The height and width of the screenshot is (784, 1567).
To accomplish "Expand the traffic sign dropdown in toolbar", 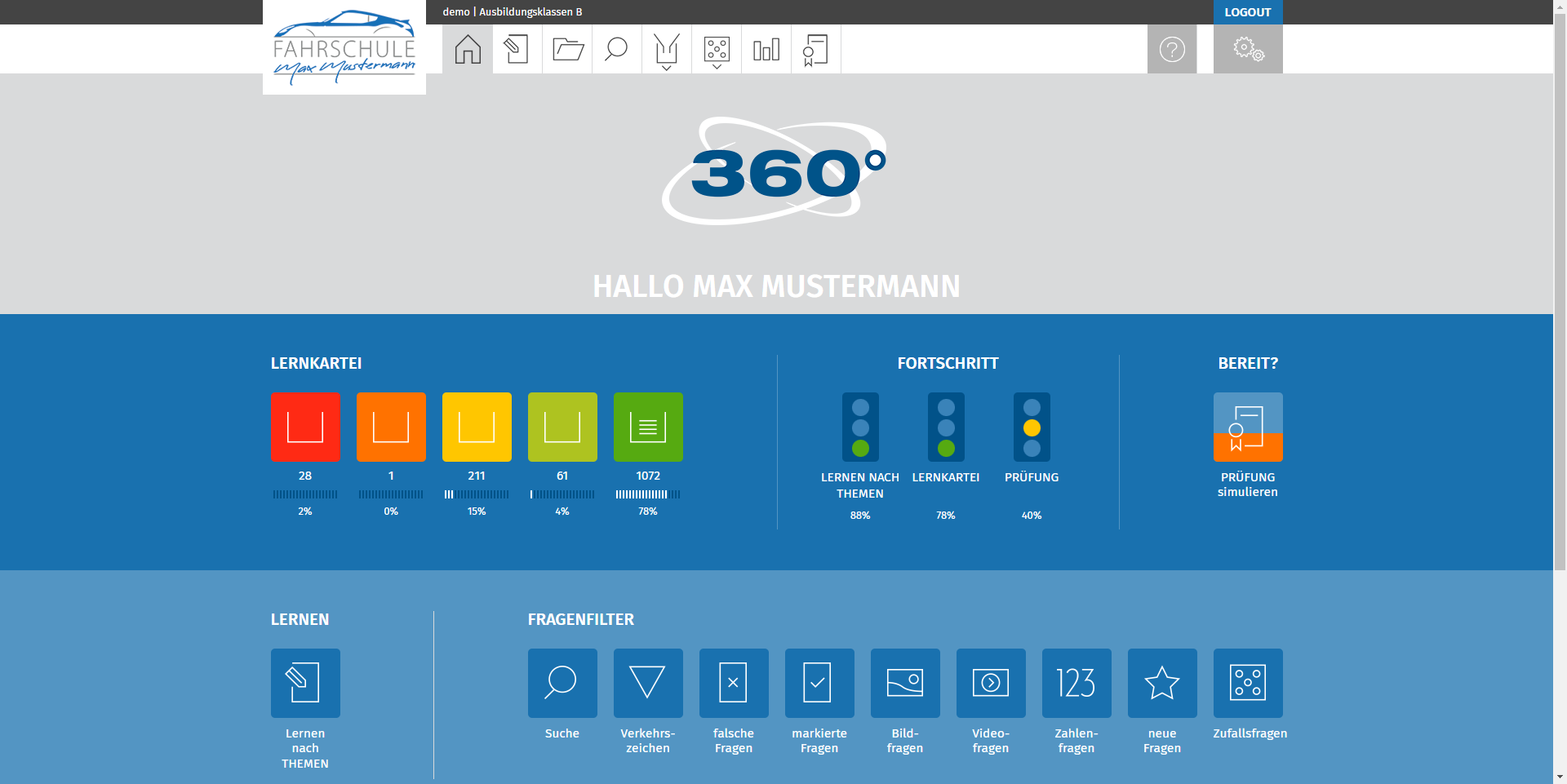I will (666, 51).
